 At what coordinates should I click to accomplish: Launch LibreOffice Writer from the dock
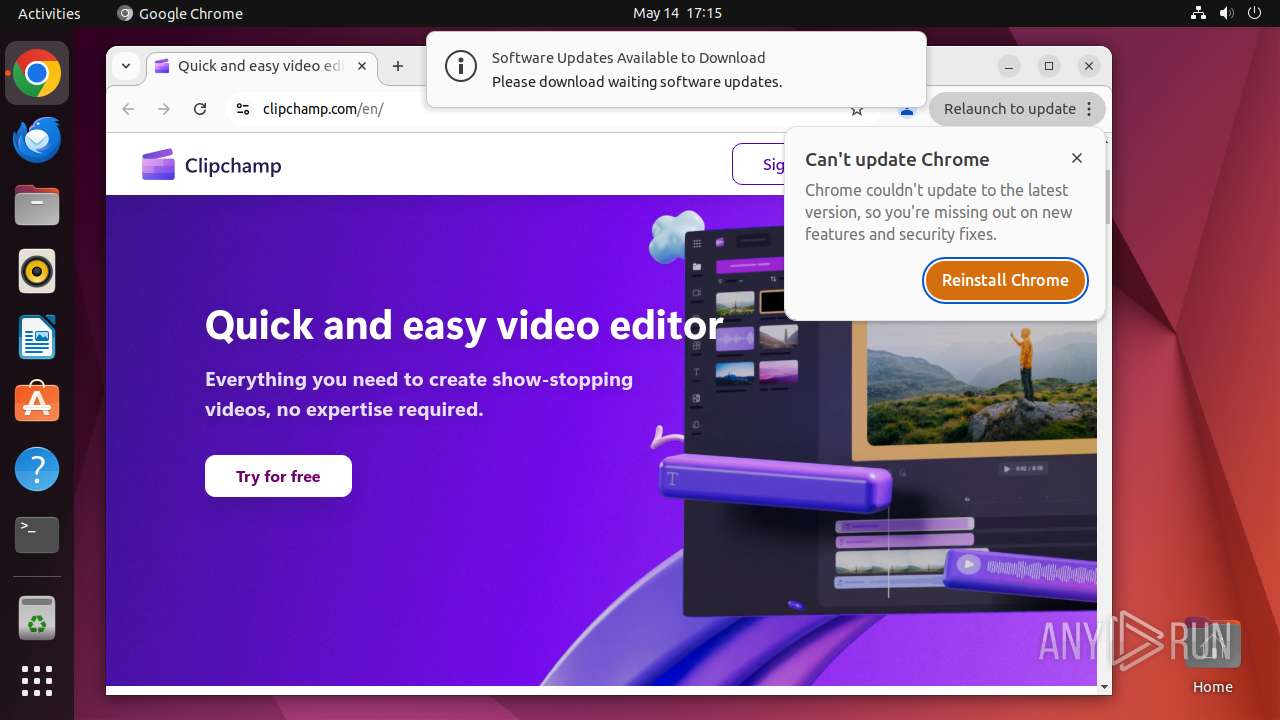(37, 337)
